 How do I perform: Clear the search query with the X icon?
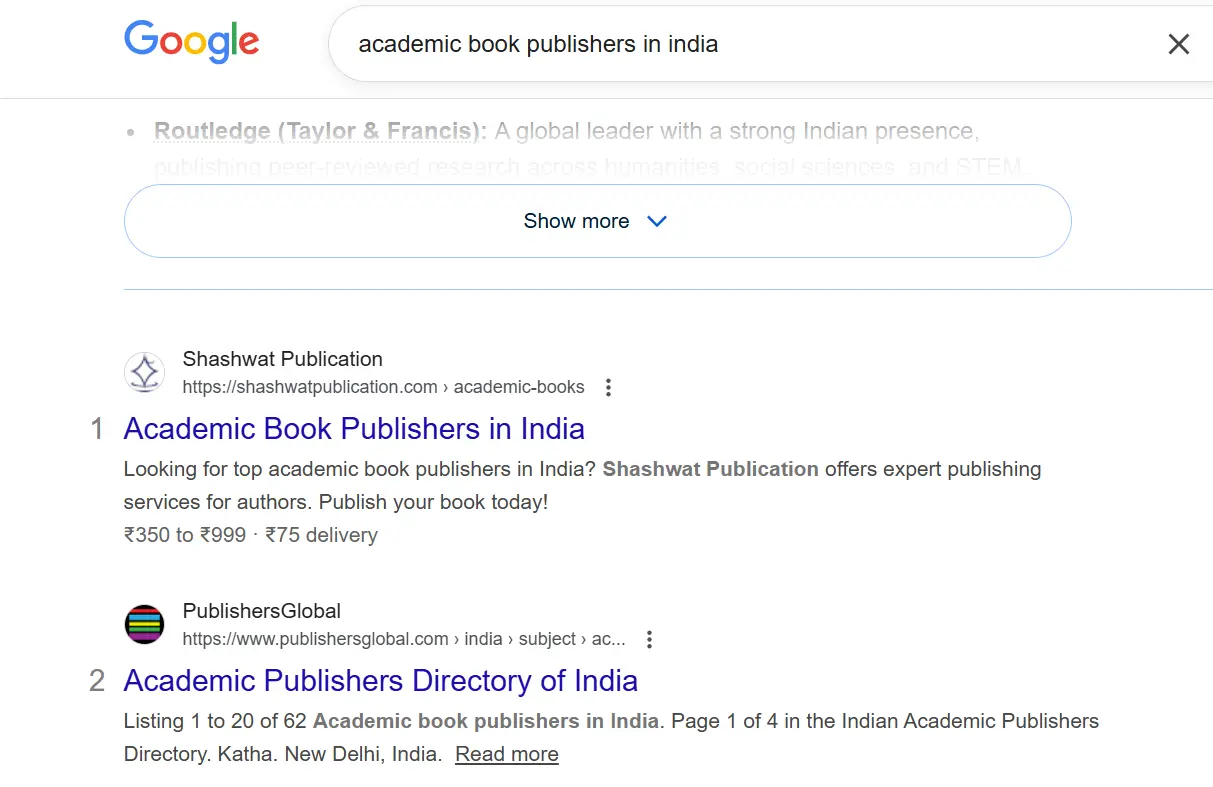pyautogui.click(x=1179, y=44)
